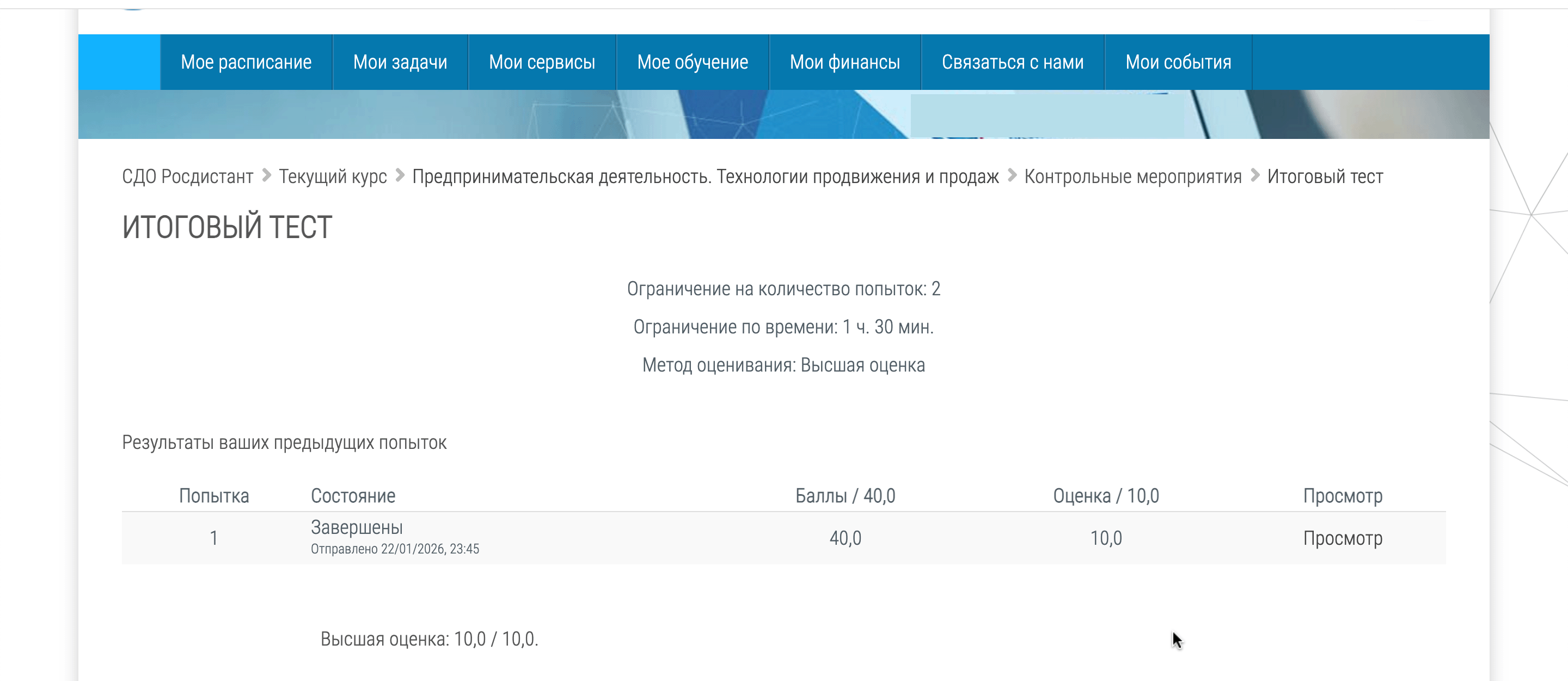Click the ИТОГОВЫЙ ТЕСТ page heading
Screen dimensions: 1568x681
(x=227, y=227)
